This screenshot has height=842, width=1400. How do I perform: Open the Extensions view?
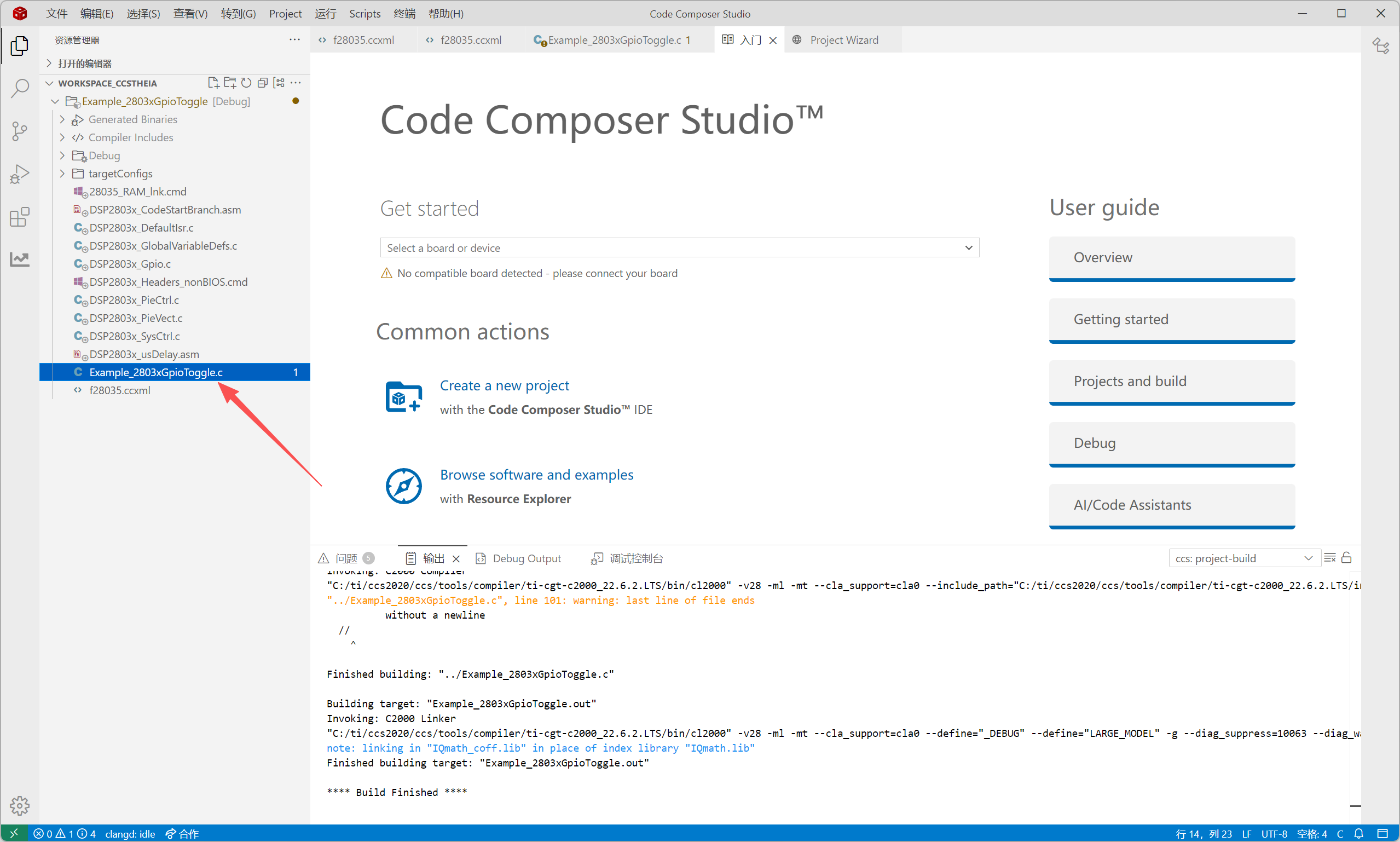point(20,217)
